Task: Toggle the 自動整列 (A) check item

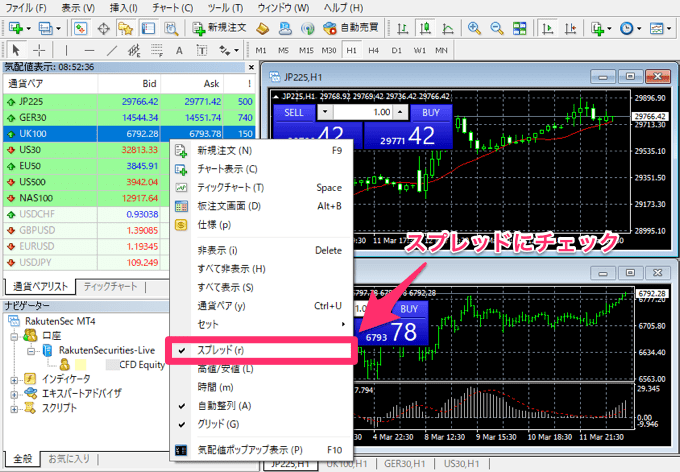Action: 262,406
